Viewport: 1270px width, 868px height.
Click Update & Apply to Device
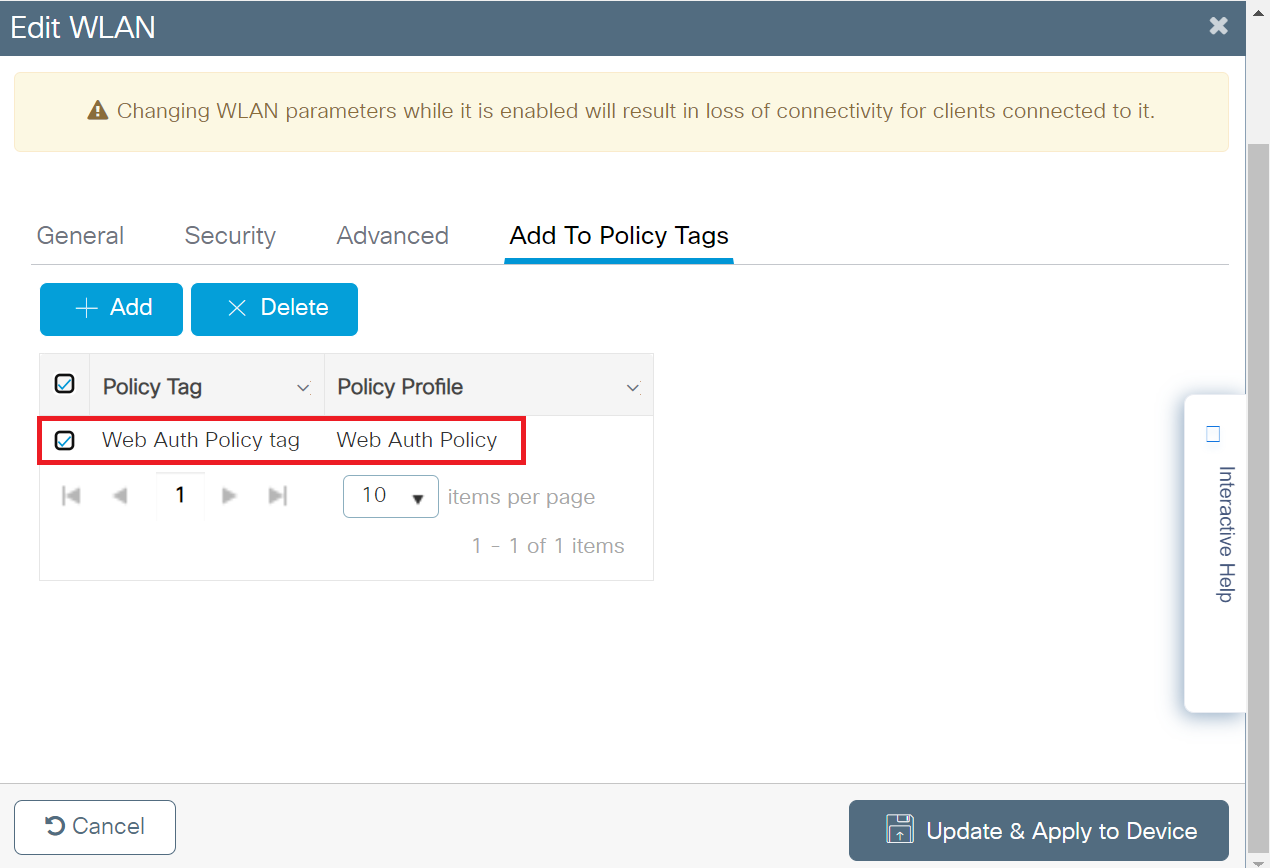1038,831
